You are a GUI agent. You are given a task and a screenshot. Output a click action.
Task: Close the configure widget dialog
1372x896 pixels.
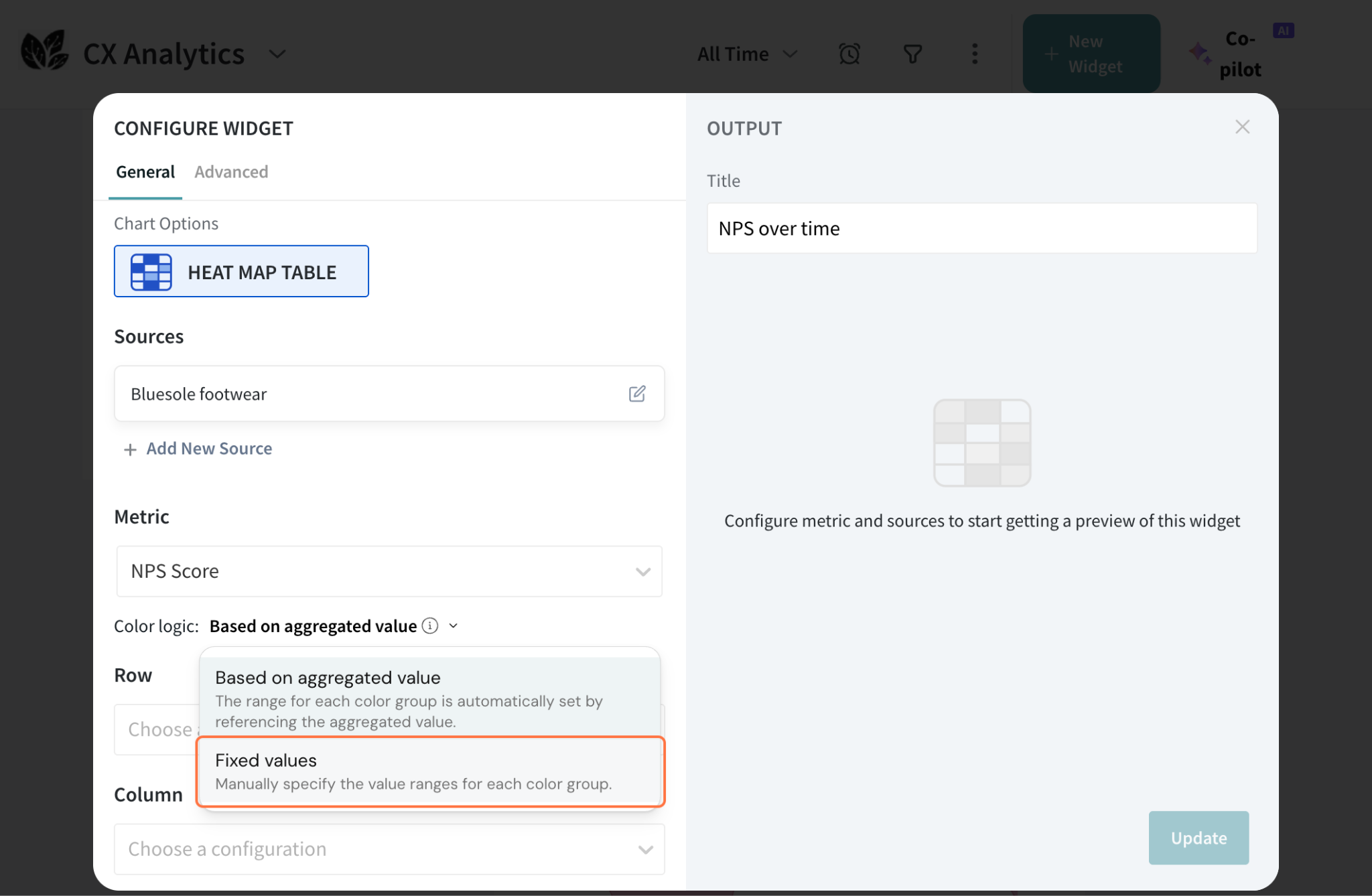point(1242,127)
